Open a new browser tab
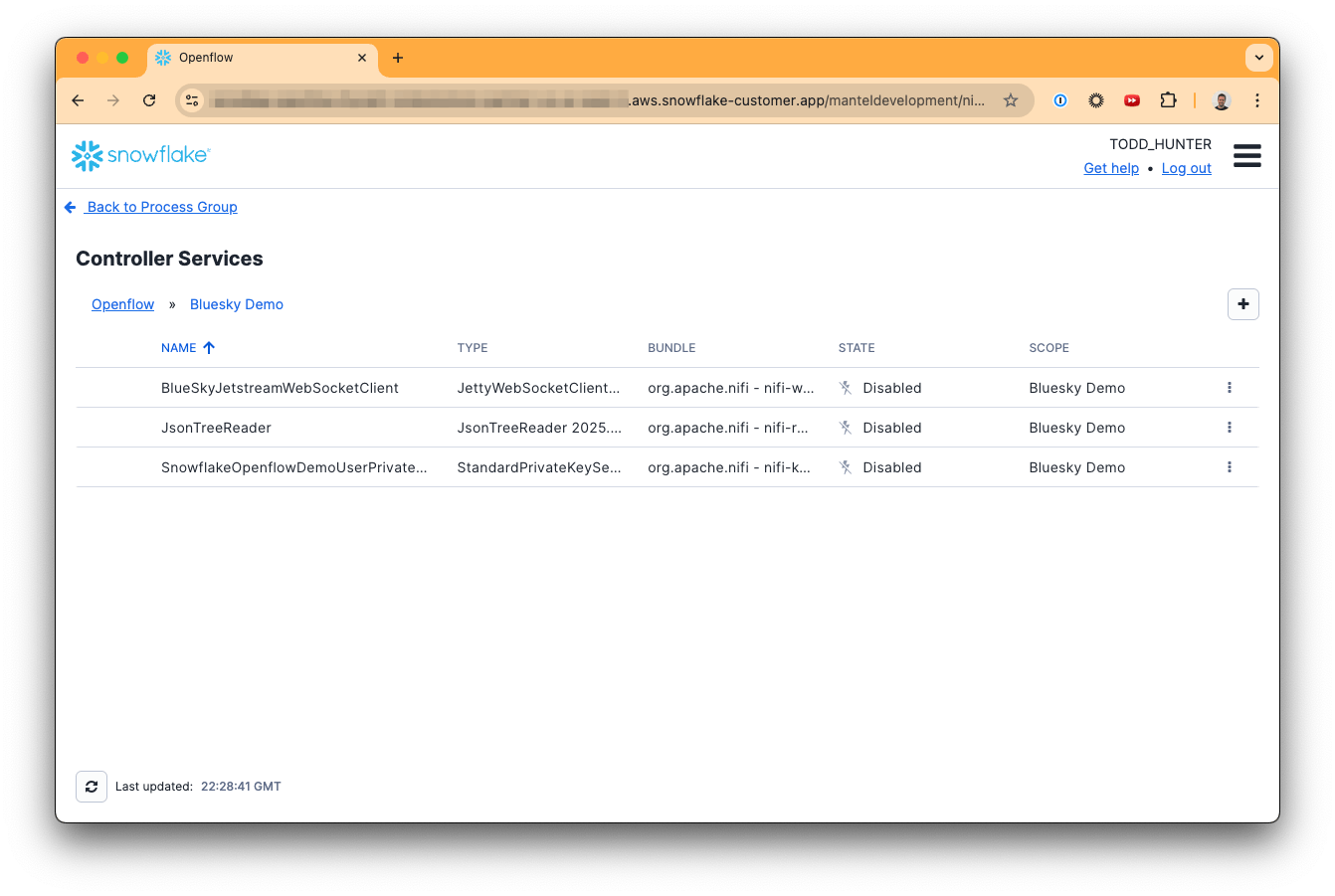The height and width of the screenshot is (896, 1335). coord(398,58)
